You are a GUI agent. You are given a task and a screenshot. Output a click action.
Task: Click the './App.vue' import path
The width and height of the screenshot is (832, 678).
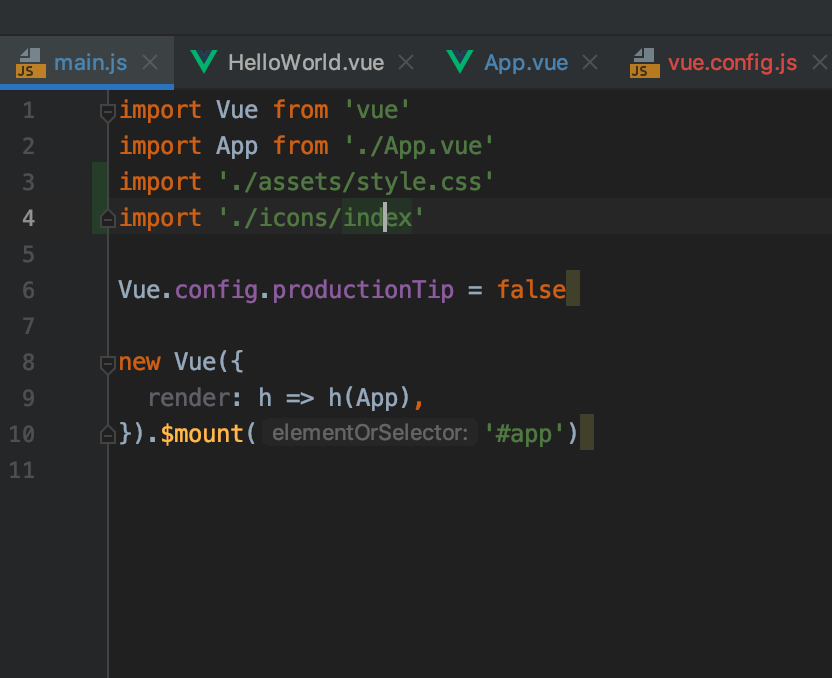(x=420, y=146)
